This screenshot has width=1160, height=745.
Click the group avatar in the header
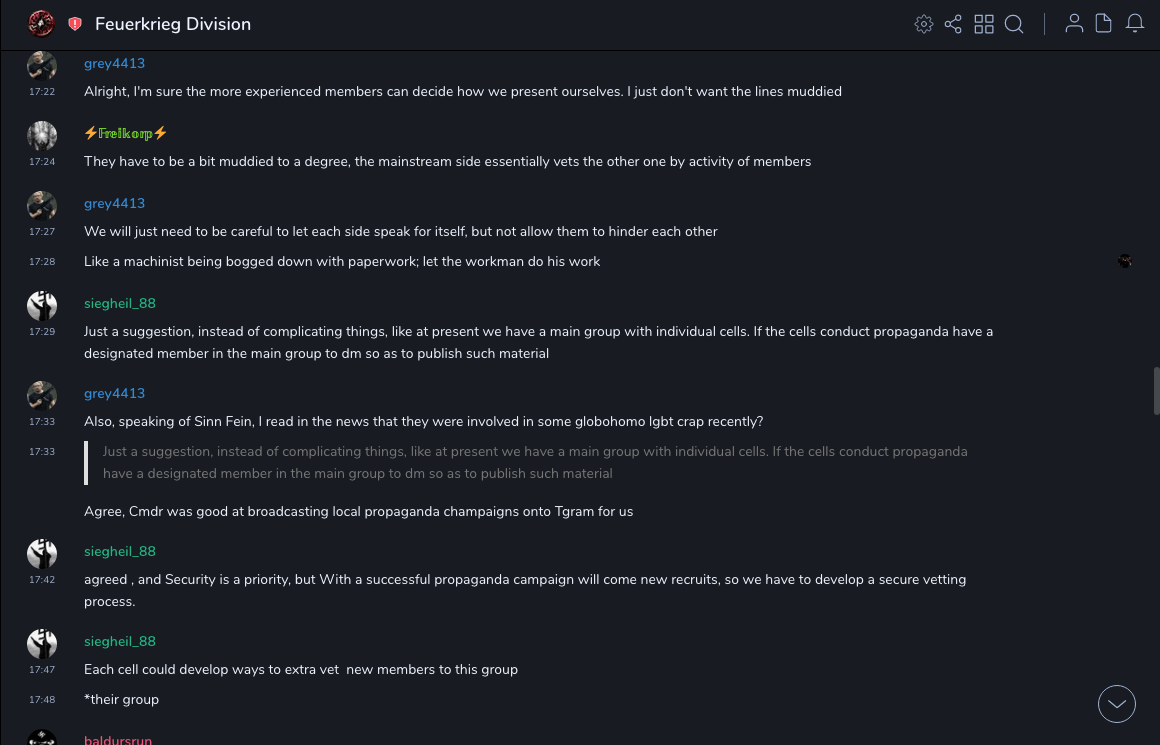click(42, 24)
